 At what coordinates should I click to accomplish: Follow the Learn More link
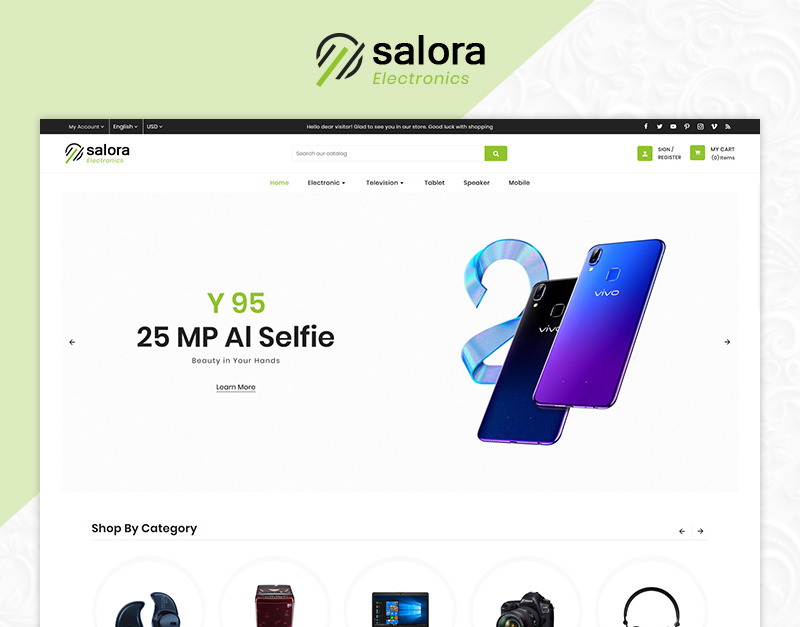click(x=236, y=387)
